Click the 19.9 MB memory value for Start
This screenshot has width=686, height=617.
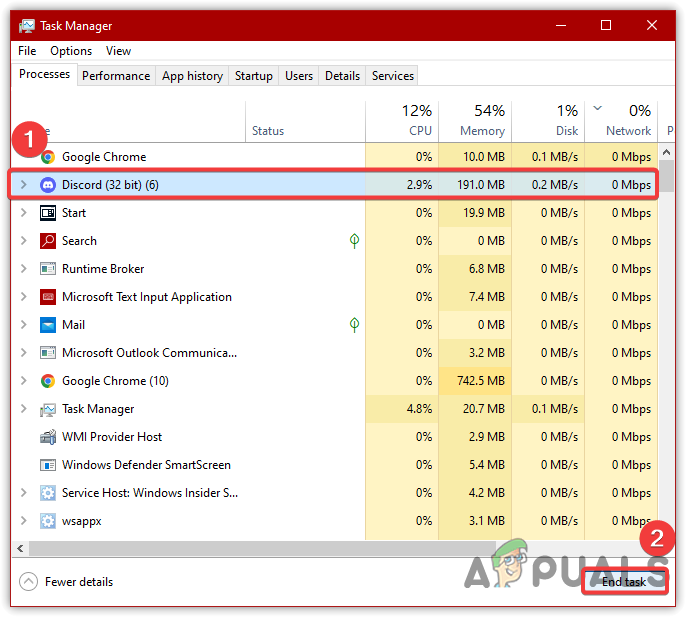(484, 213)
